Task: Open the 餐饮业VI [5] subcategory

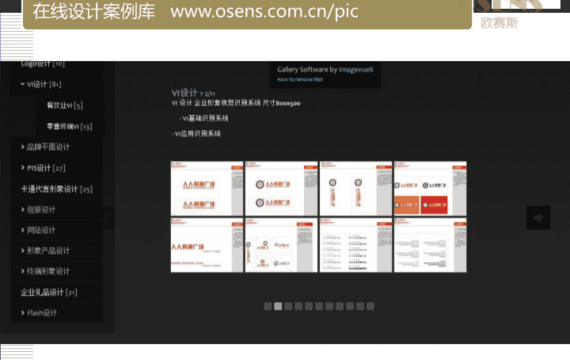Action: tap(65, 105)
